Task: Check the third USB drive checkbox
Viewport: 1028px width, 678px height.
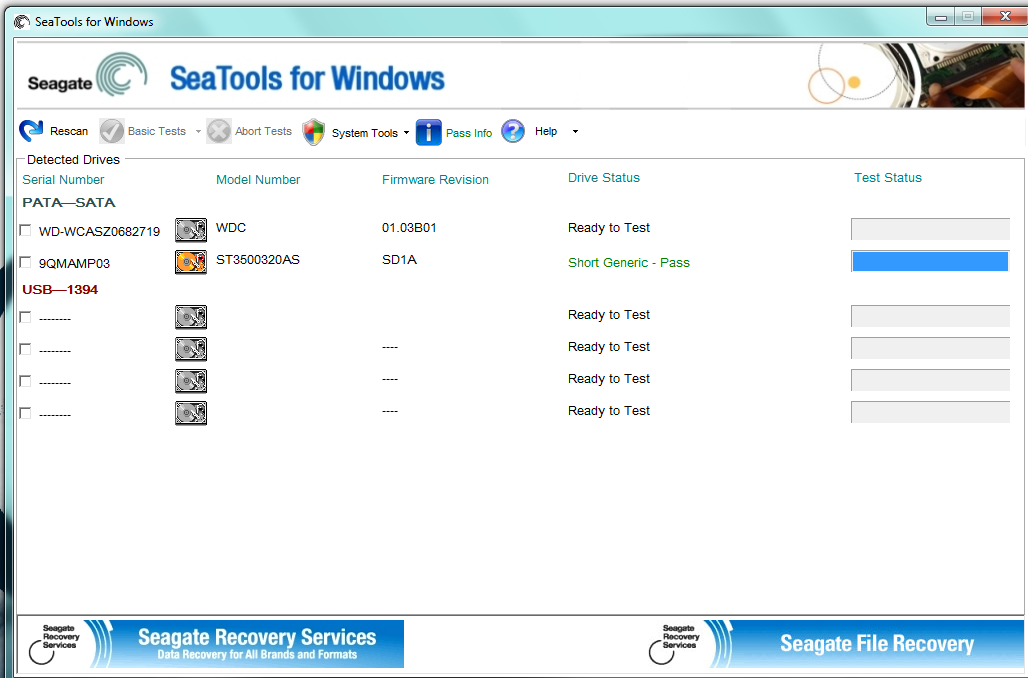Action: pos(26,381)
